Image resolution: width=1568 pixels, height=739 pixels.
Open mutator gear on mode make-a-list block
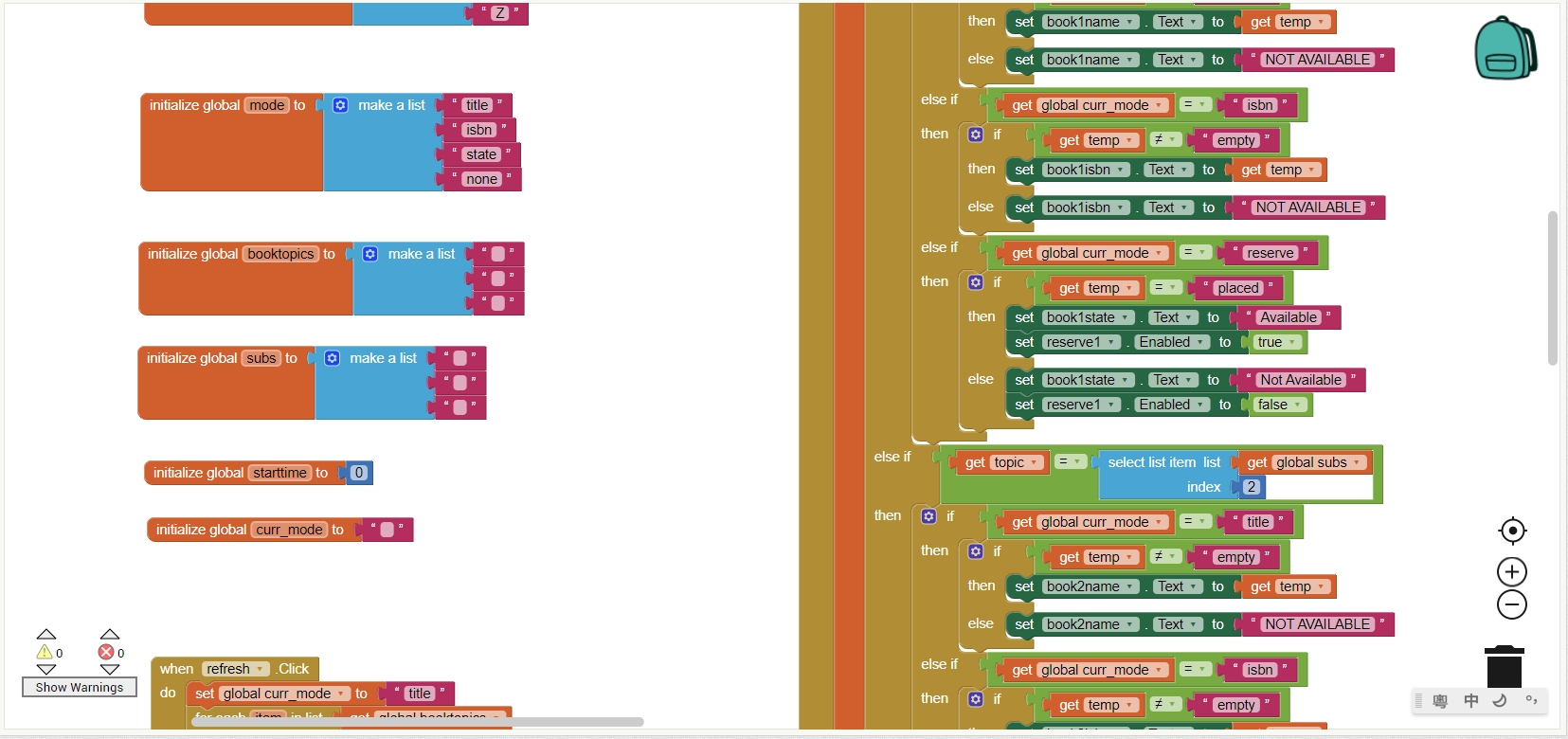[340, 105]
